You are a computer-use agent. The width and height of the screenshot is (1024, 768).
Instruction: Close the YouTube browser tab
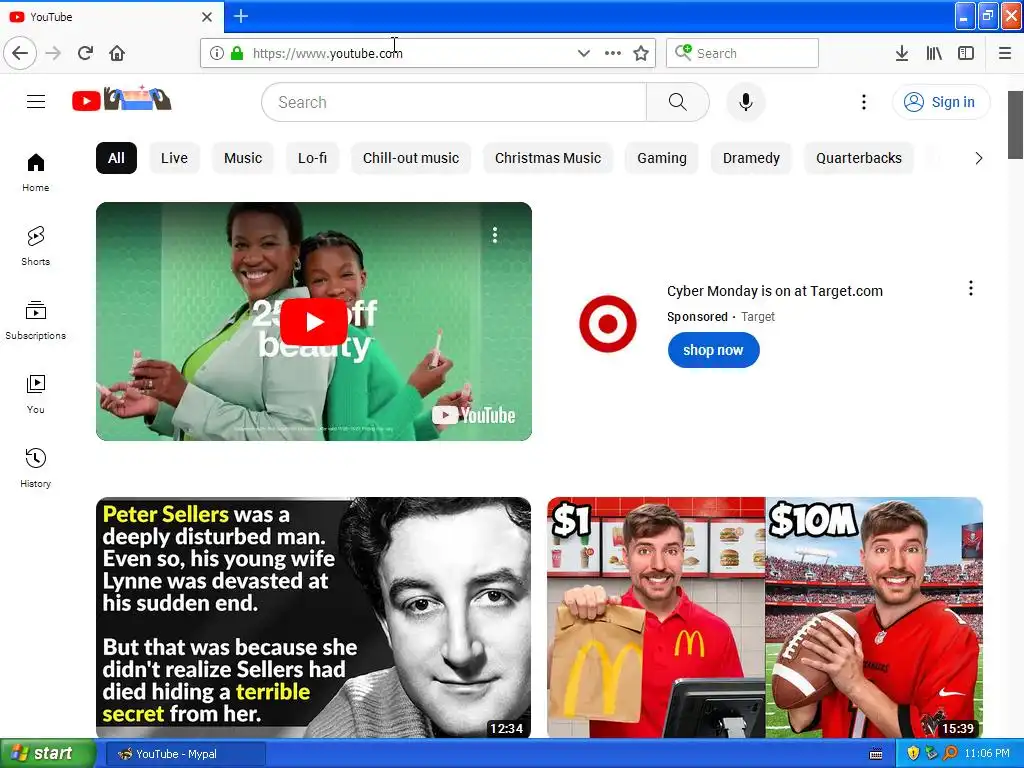207,16
